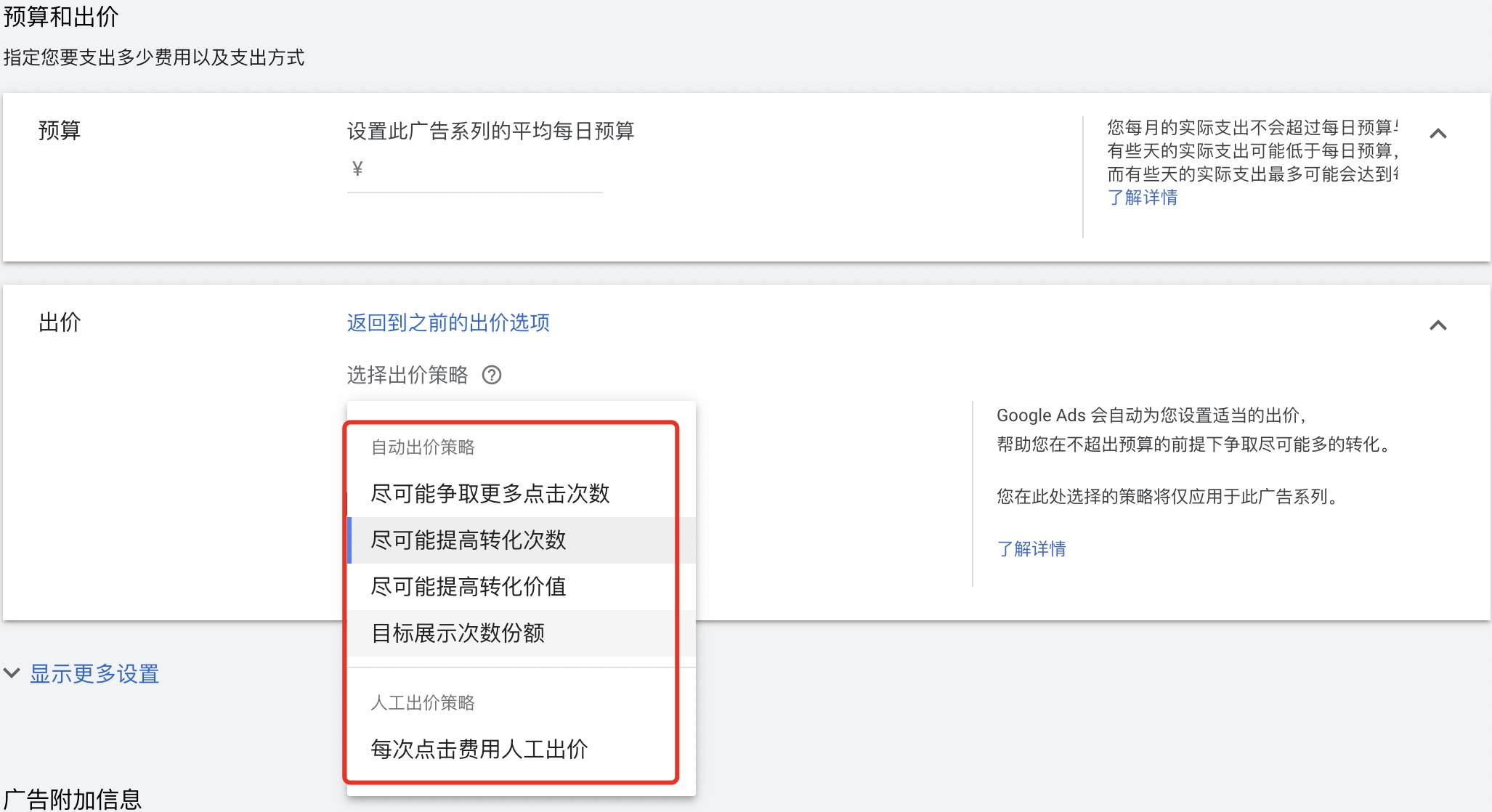Click the 人工出价策略 group header
1492x812 pixels.
422,703
